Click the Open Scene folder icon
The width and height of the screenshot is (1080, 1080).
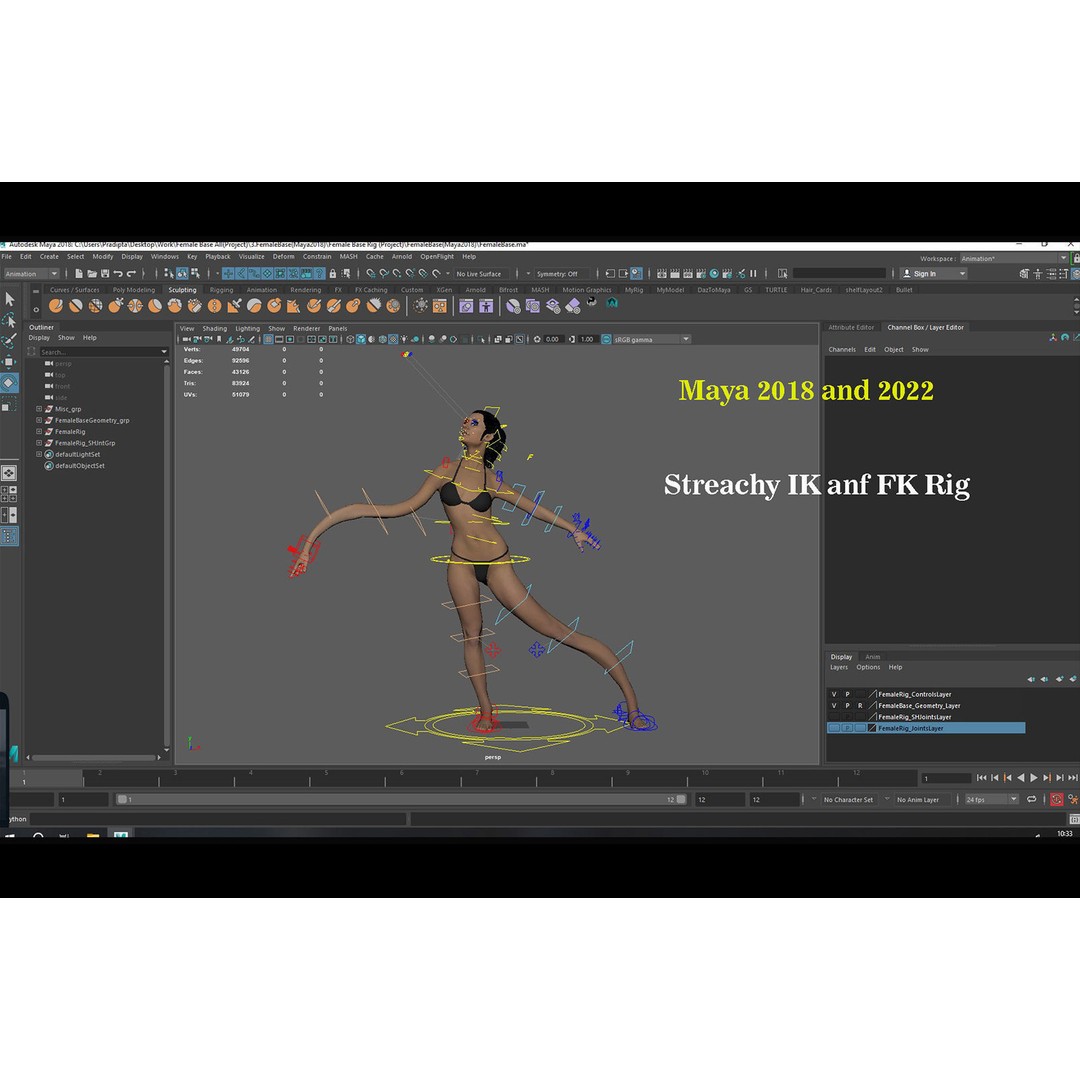(92, 273)
